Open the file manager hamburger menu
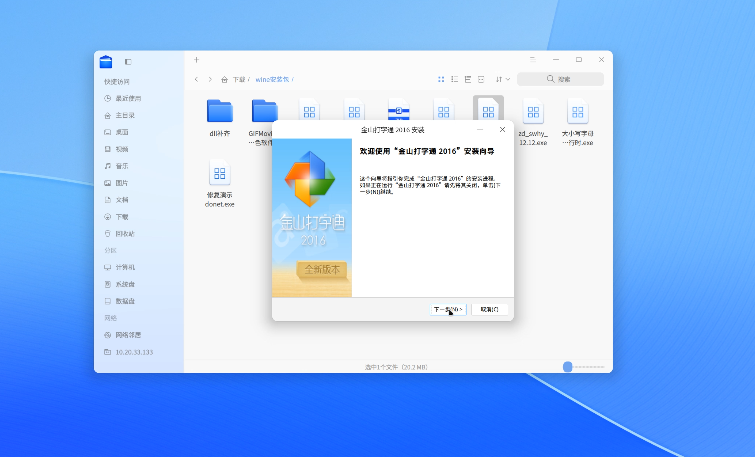 533,60
